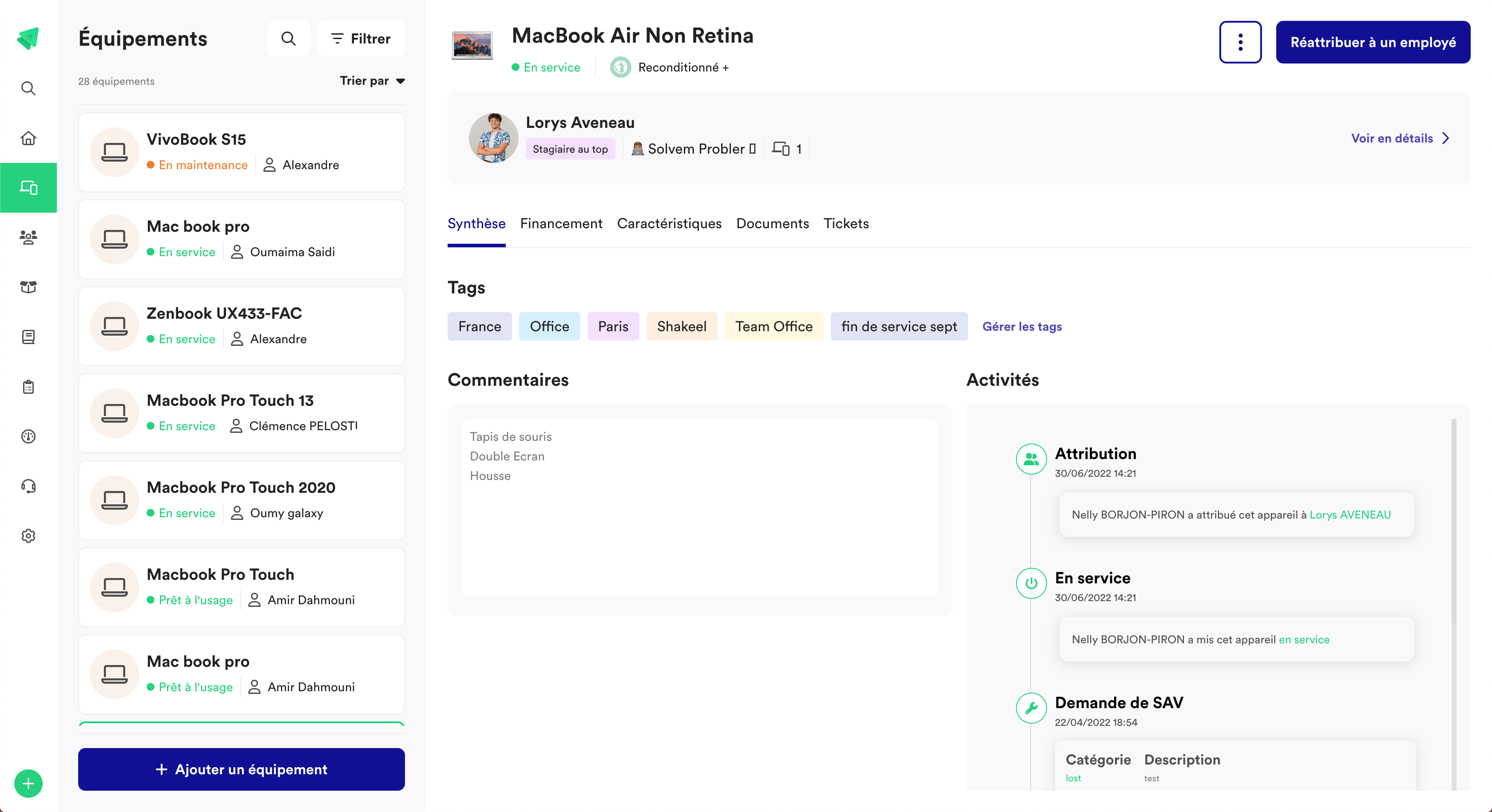Click Lorys Aveneau's profile photo
Image resolution: width=1492 pixels, height=812 pixels.
493,139
